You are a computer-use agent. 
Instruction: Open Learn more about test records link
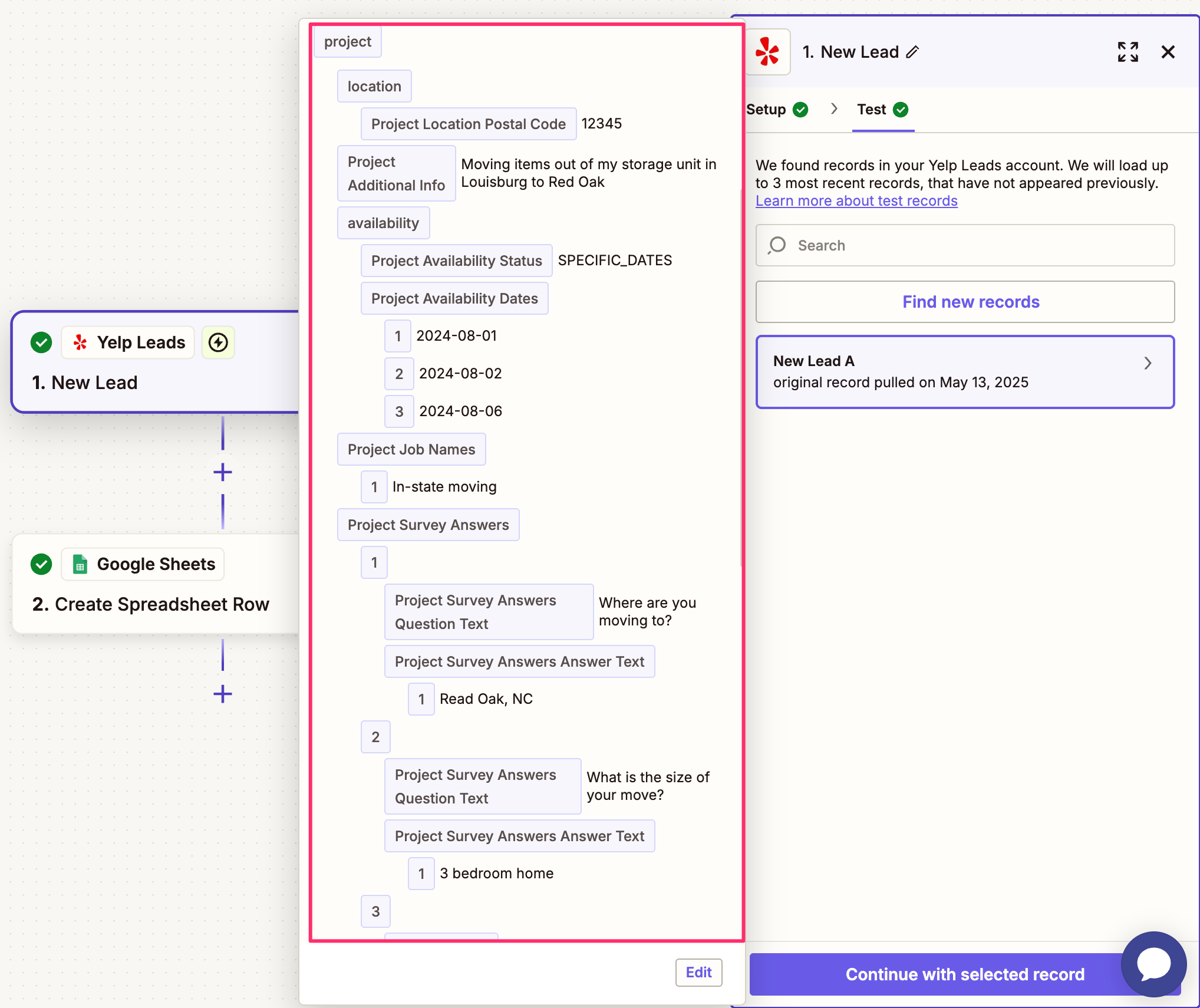pos(856,201)
